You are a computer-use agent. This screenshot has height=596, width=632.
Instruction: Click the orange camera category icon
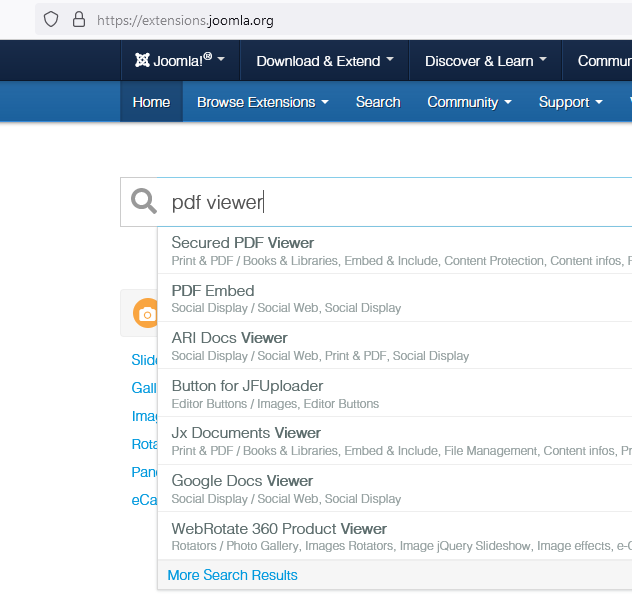(146, 313)
